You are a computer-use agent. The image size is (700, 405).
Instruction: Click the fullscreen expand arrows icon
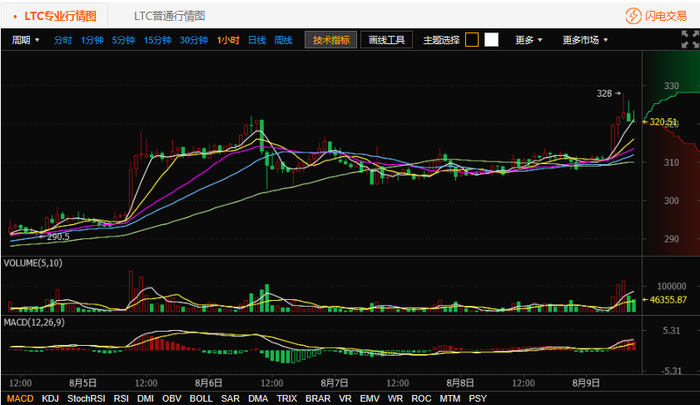(x=690, y=39)
